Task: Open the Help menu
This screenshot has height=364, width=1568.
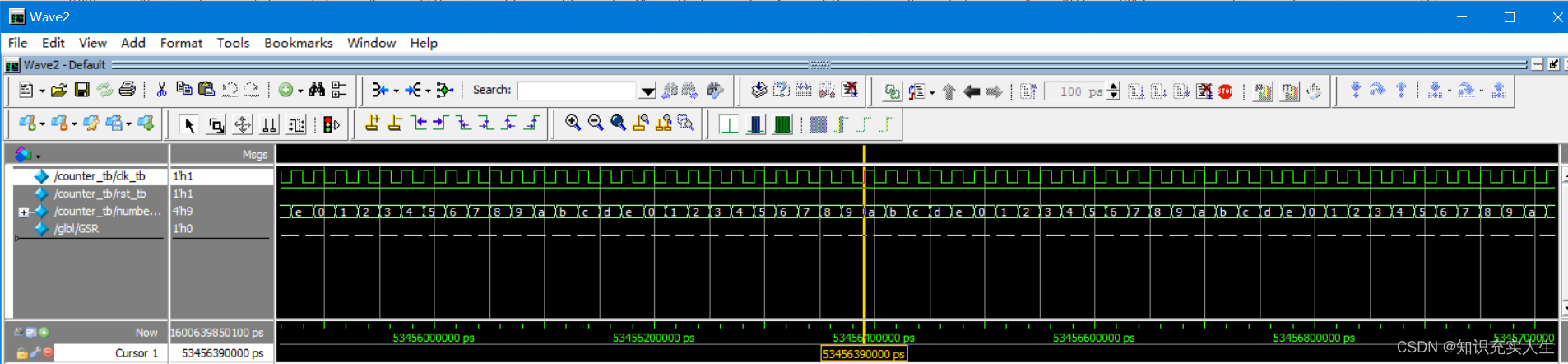Action: pyautogui.click(x=424, y=43)
